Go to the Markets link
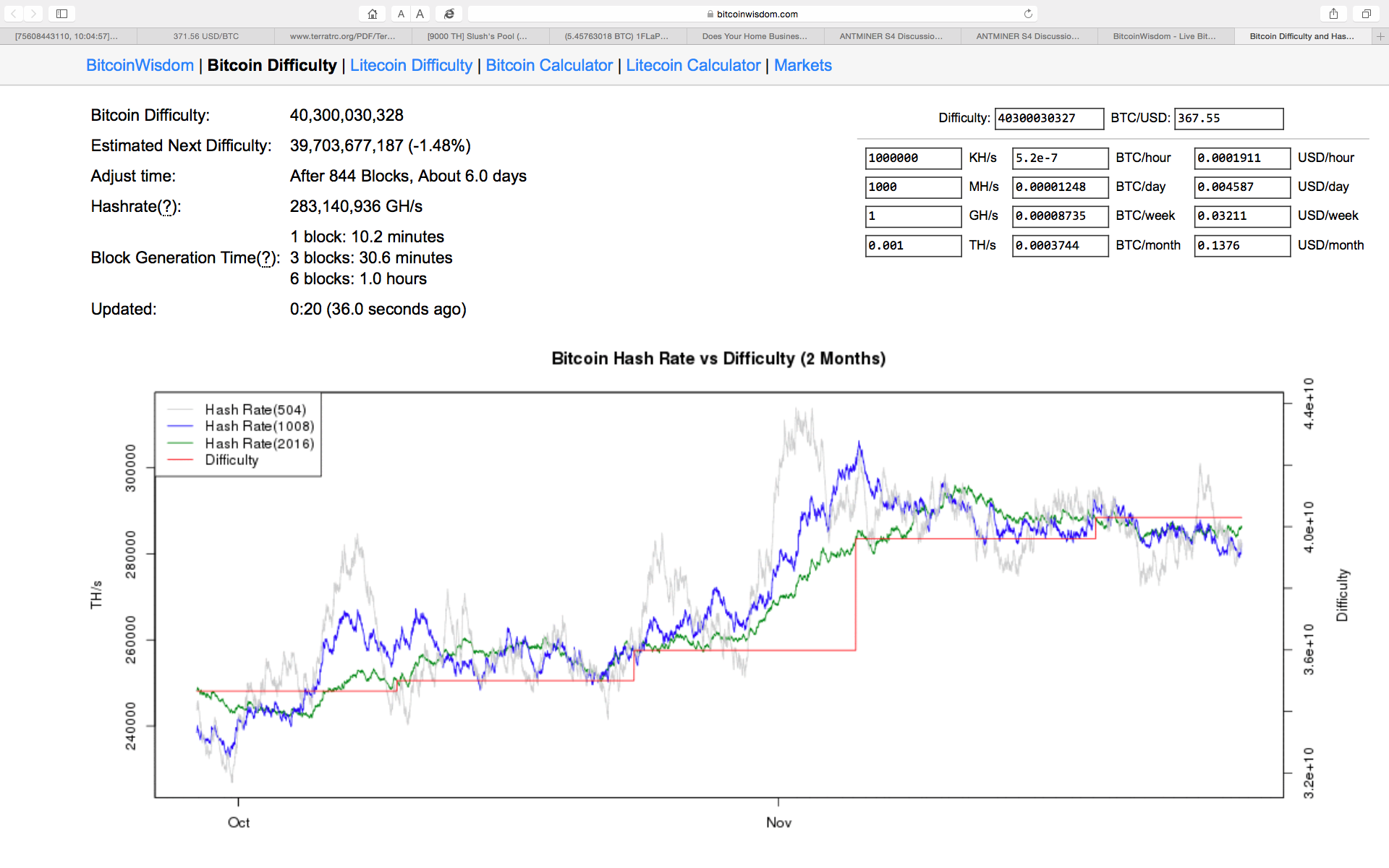Screen dimensions: 1389x868 (803, 65)
